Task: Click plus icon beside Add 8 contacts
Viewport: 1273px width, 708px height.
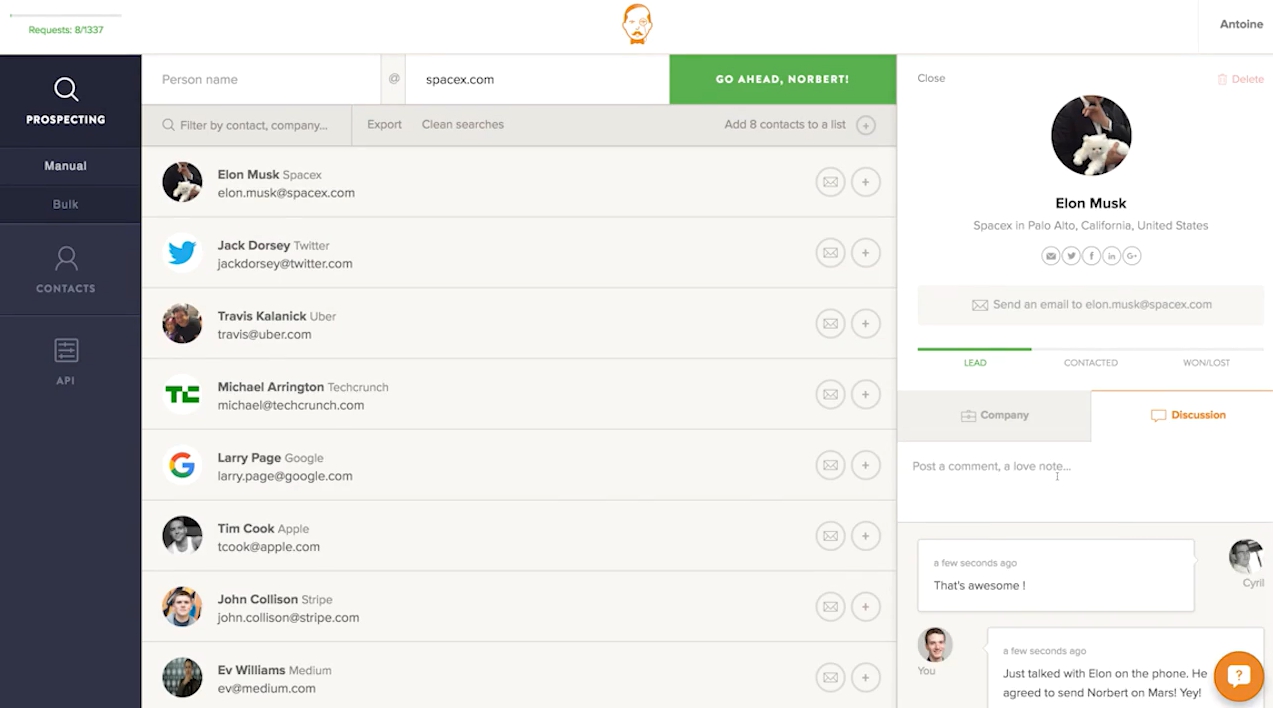Action: pos(866,125)
